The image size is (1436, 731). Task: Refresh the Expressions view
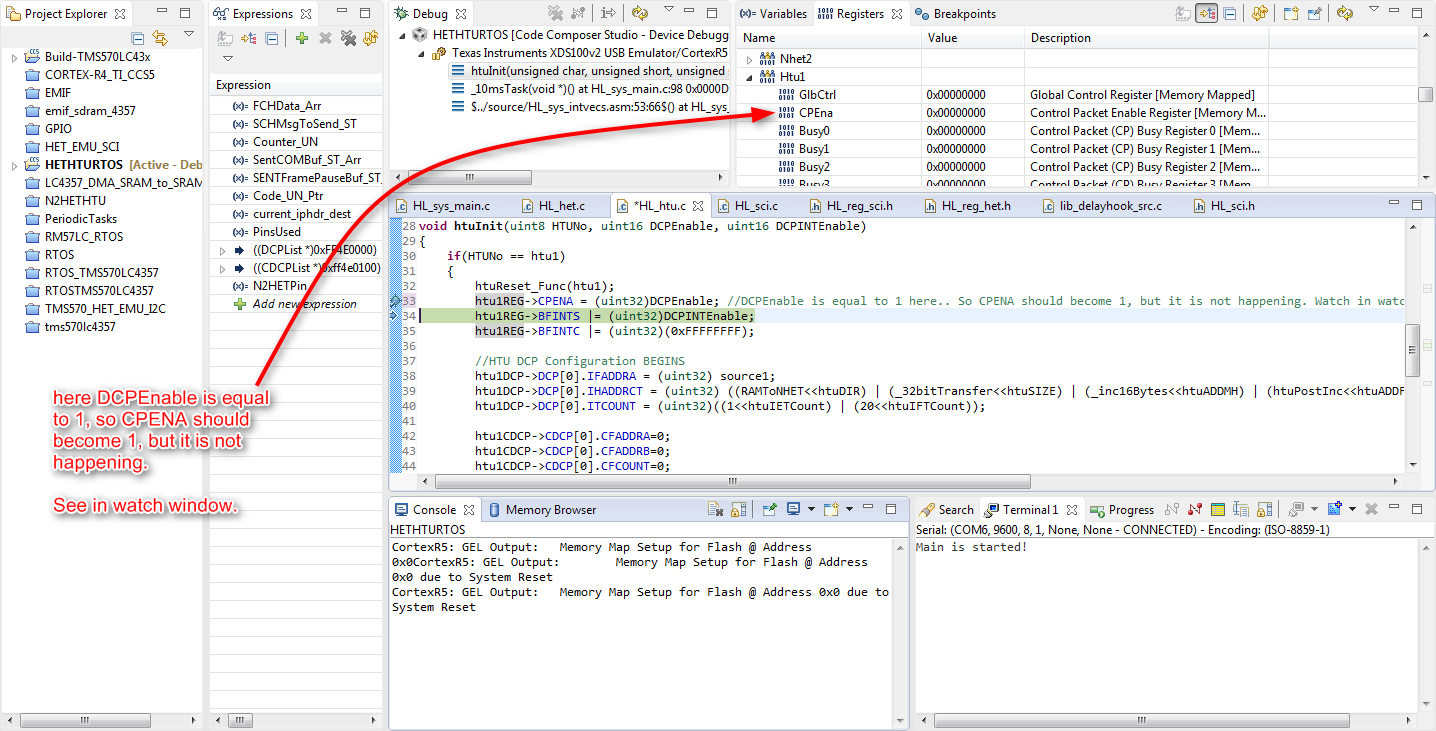[370, 38]
